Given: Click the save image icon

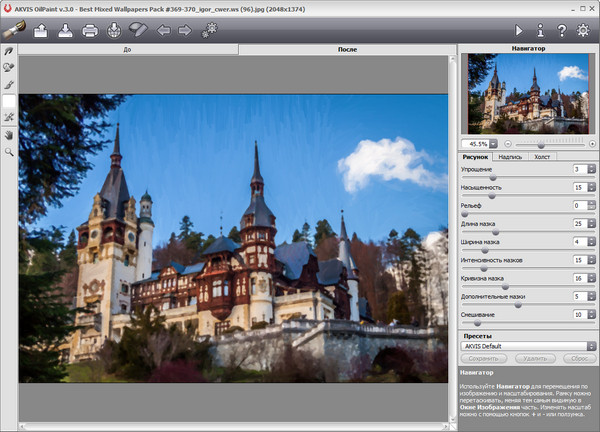Looking at the screenshot, I should pos(66,30).
